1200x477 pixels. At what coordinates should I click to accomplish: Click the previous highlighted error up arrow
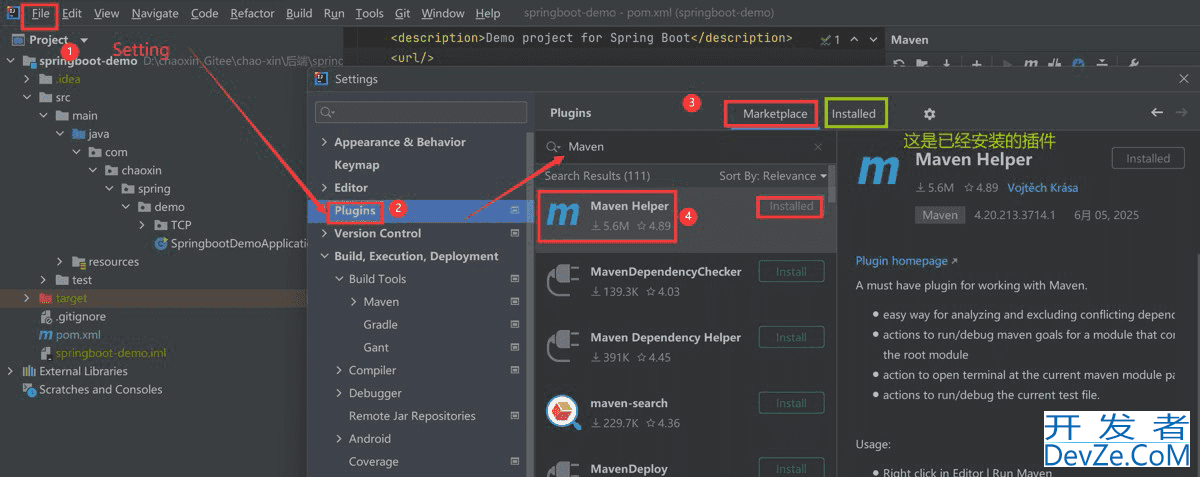[852, 39]
